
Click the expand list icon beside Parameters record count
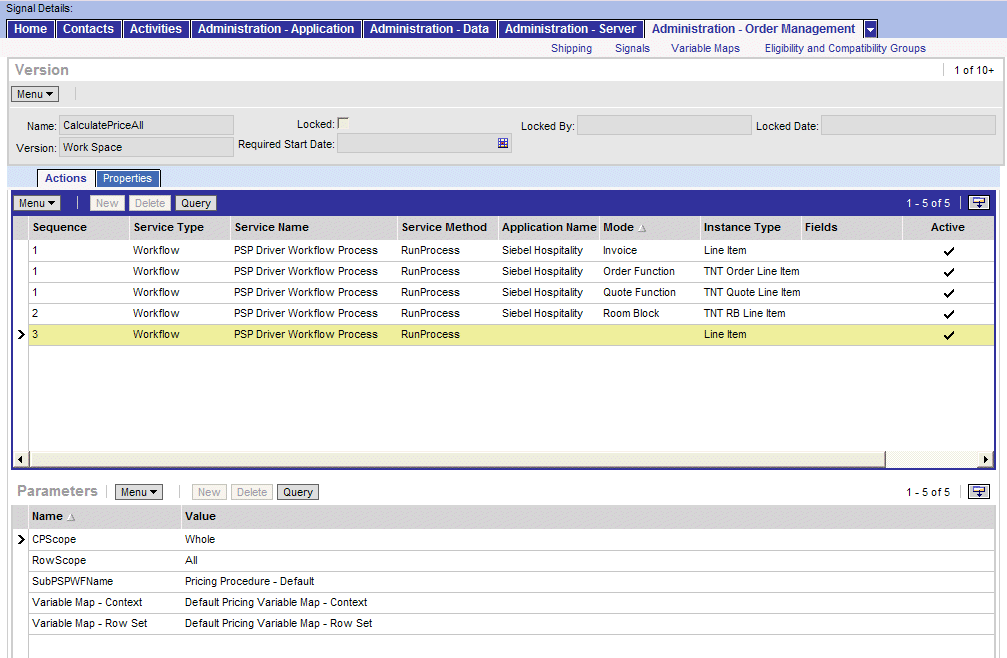coord(977,491)
